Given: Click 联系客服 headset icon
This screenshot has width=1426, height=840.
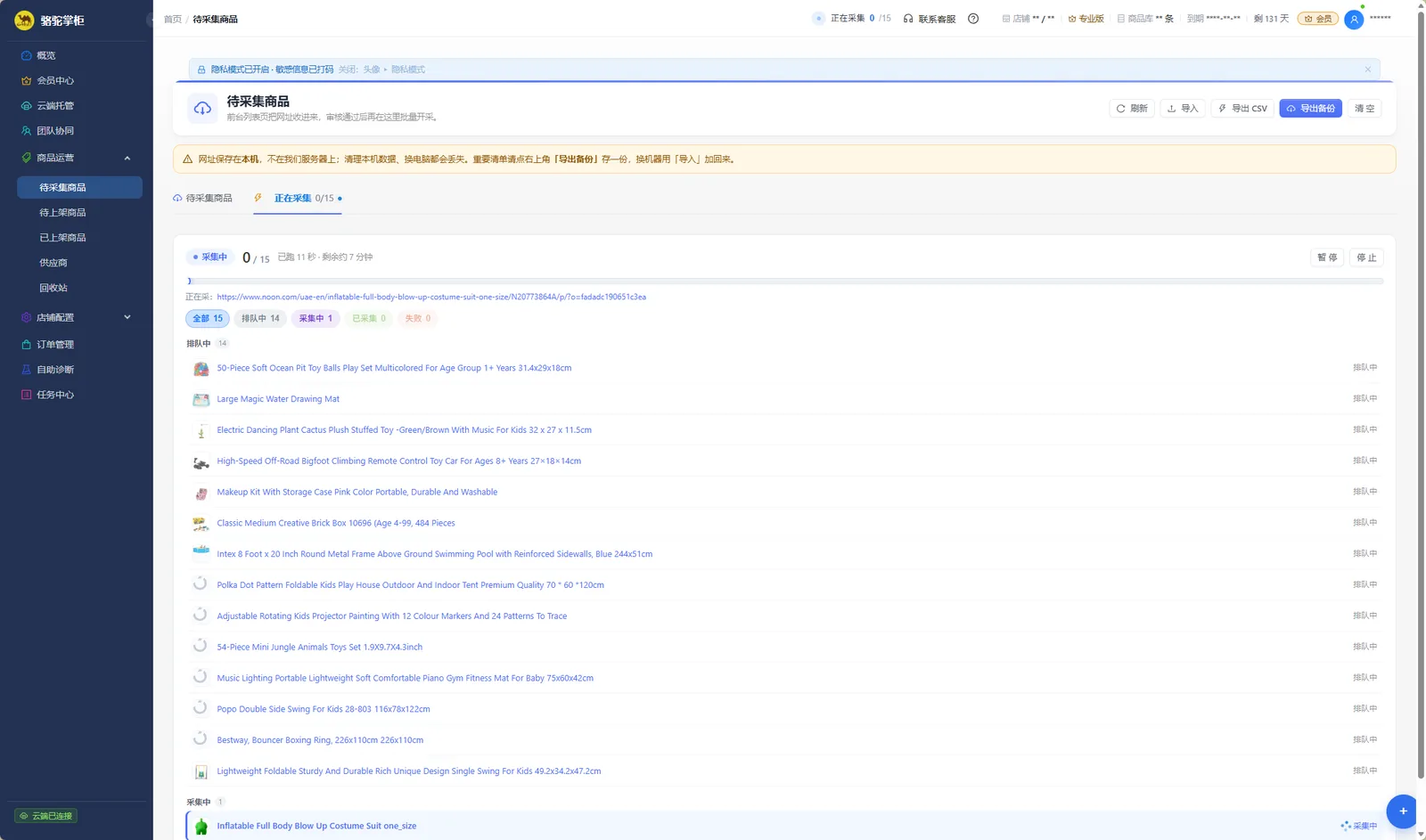Looking at the screenshot, I should click(x=908, y=19).
